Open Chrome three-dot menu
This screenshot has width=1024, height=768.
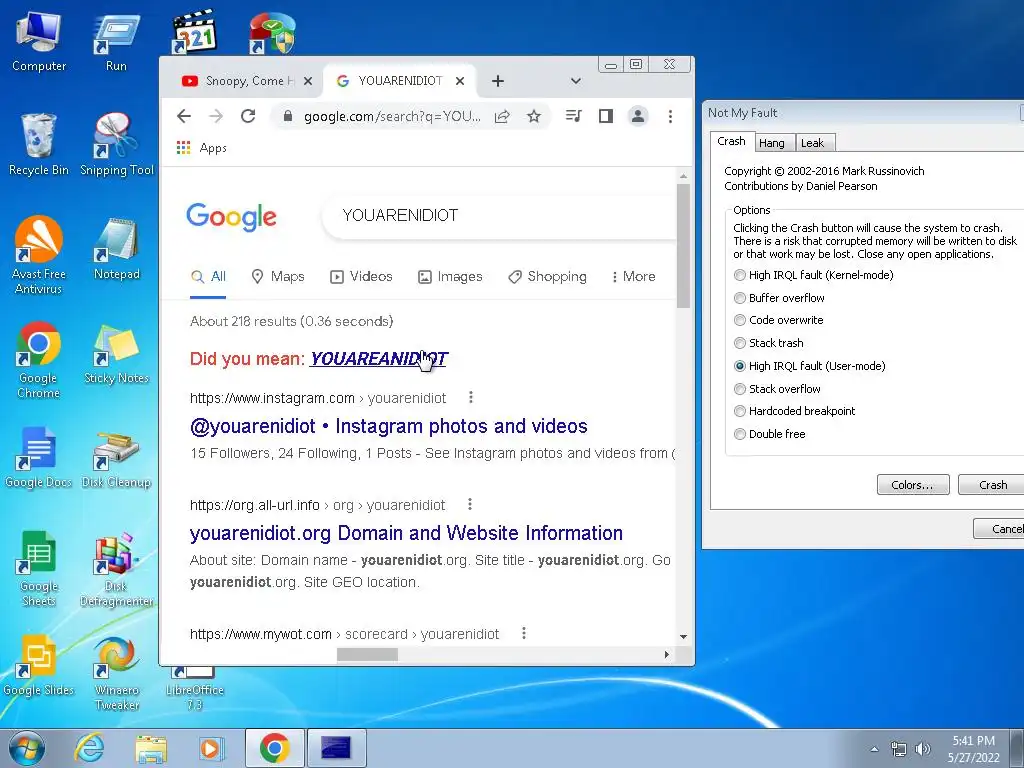pos(670,116)
